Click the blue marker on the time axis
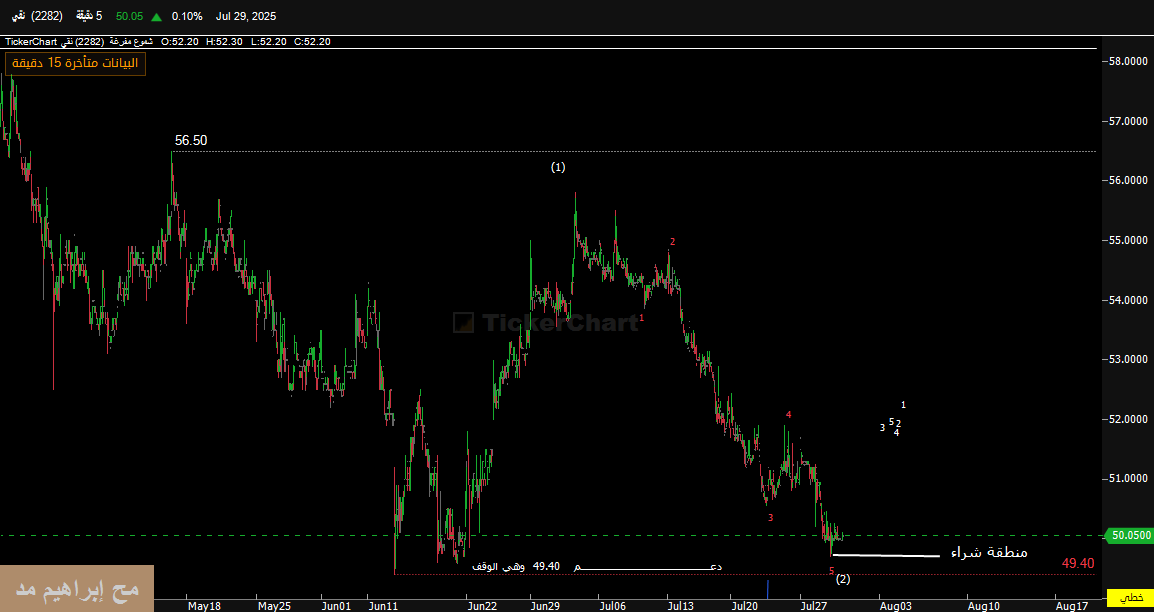 768,589
